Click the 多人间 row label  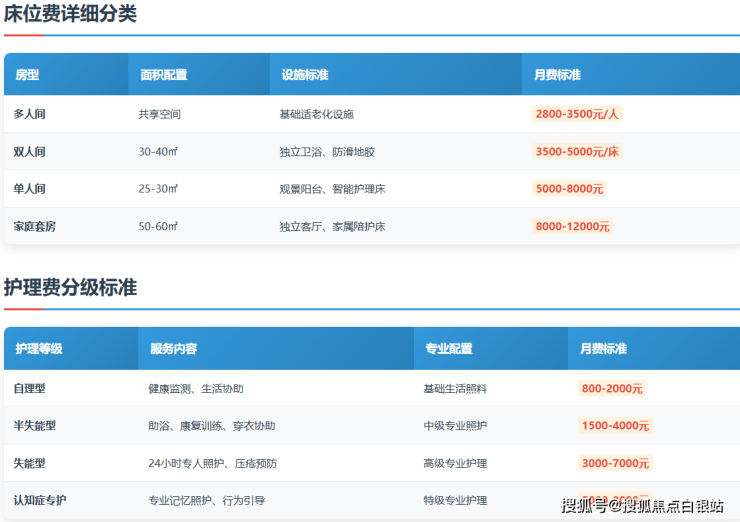[29, 114]
